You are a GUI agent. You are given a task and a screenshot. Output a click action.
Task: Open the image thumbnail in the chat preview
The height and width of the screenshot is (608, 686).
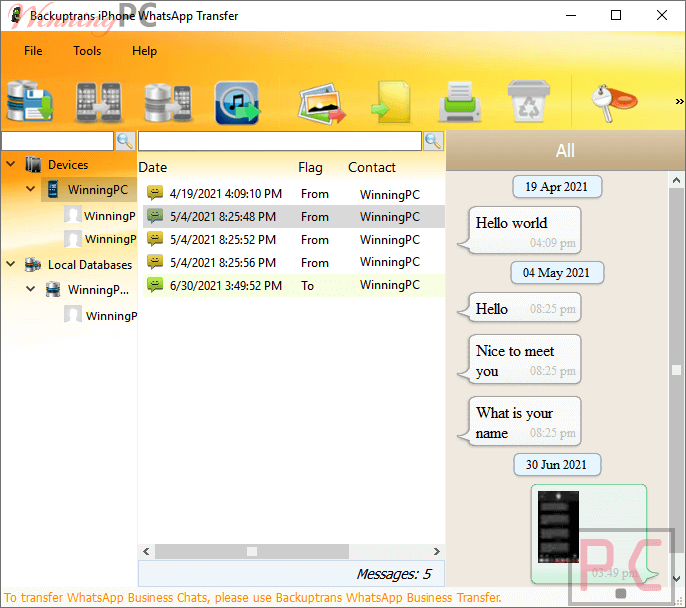click(558, 527)
